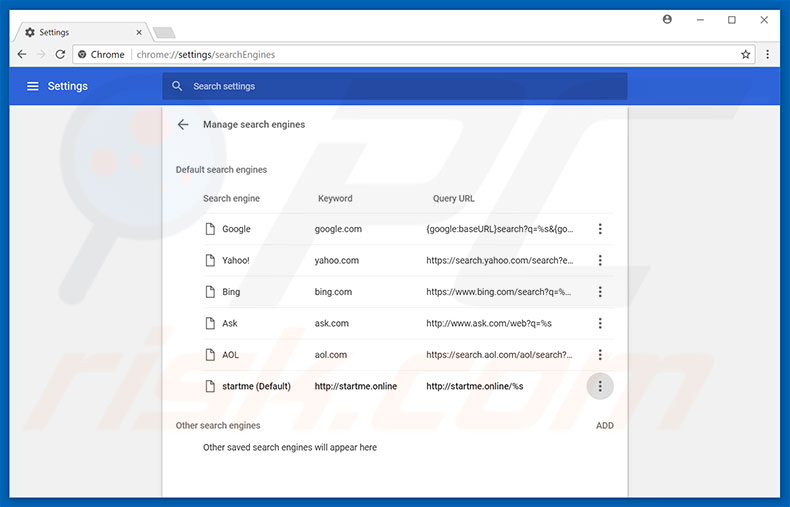Maximize the Chrome window

(732, 20)
